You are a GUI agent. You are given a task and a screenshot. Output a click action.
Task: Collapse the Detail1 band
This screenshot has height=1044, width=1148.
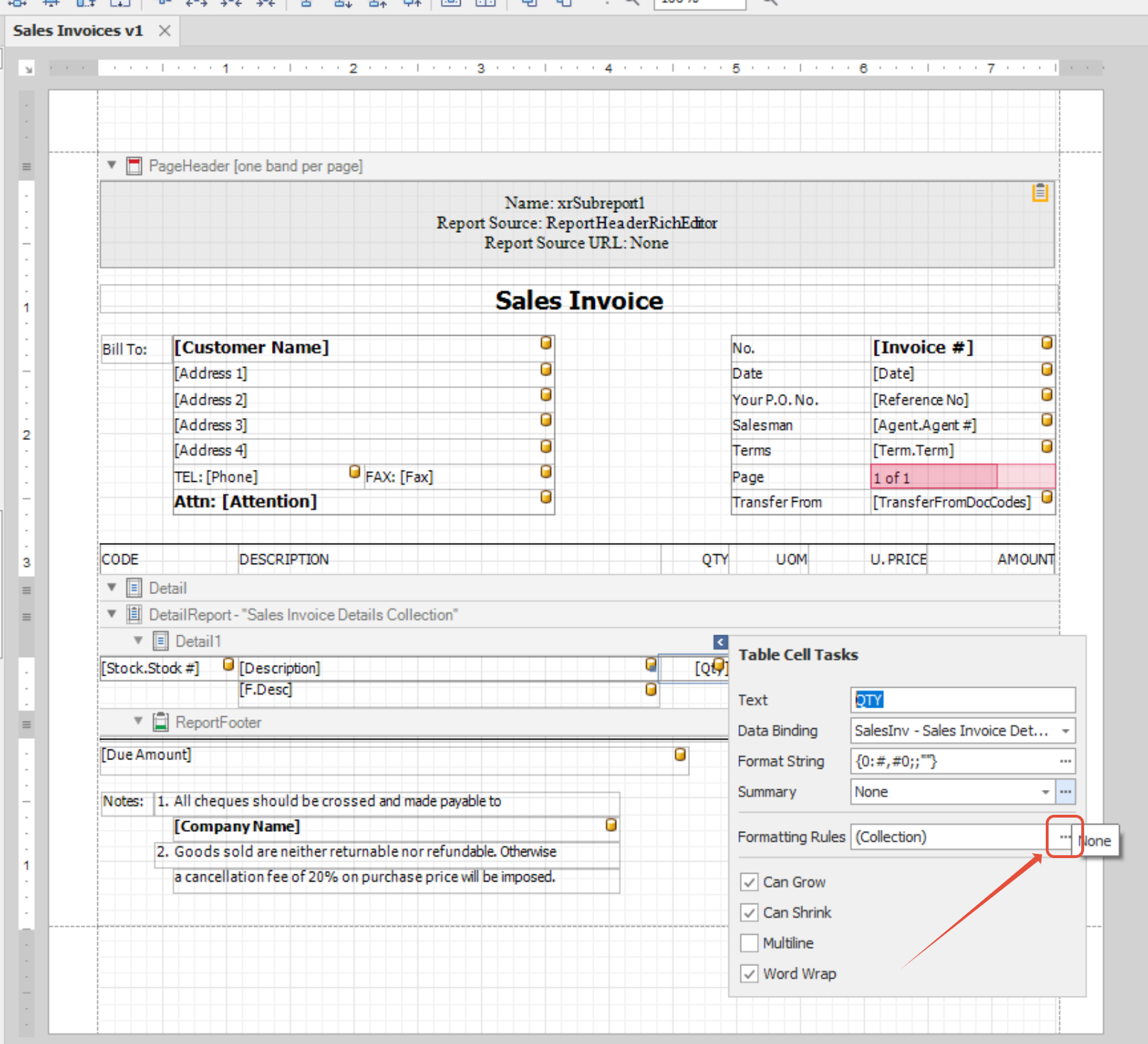click(138, 640)
